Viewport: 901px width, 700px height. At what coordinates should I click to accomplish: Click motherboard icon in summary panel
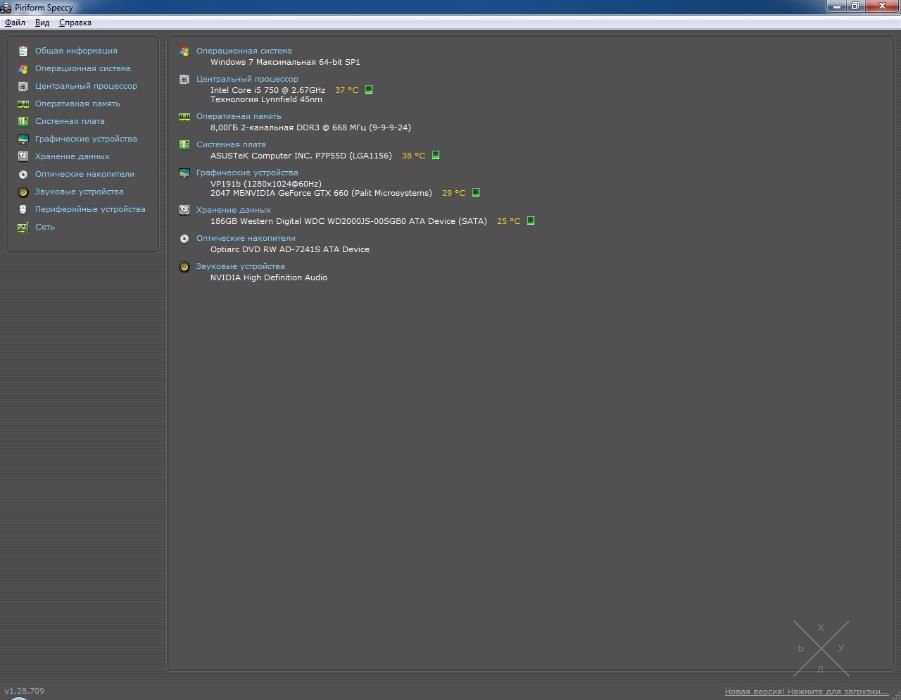point(184,144)
